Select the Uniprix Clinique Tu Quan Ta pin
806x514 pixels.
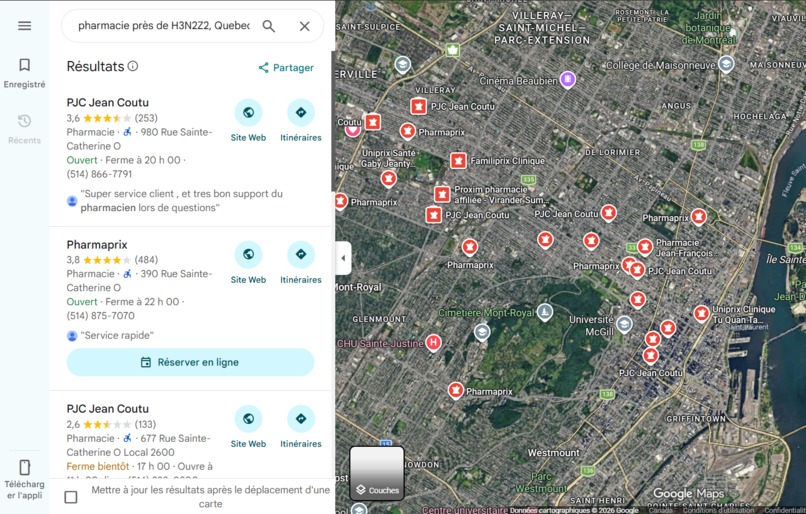click(x=702, y=313)
